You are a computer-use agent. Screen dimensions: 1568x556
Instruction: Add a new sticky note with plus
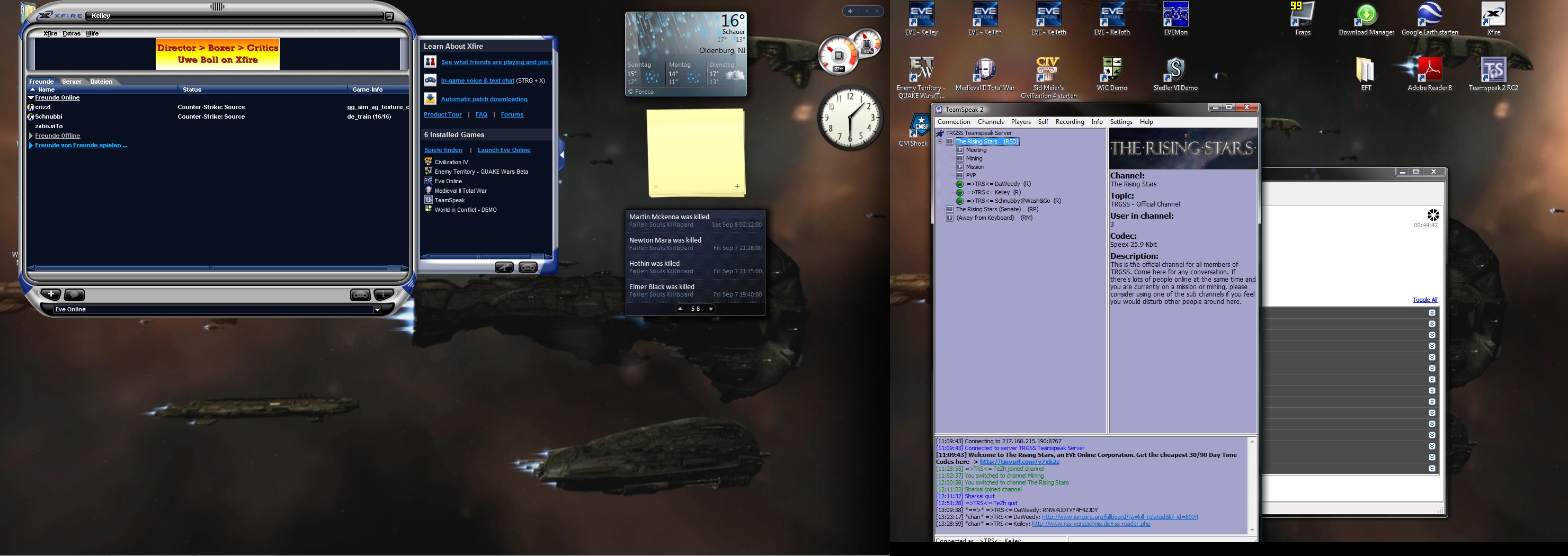click(x=737, y=187)
